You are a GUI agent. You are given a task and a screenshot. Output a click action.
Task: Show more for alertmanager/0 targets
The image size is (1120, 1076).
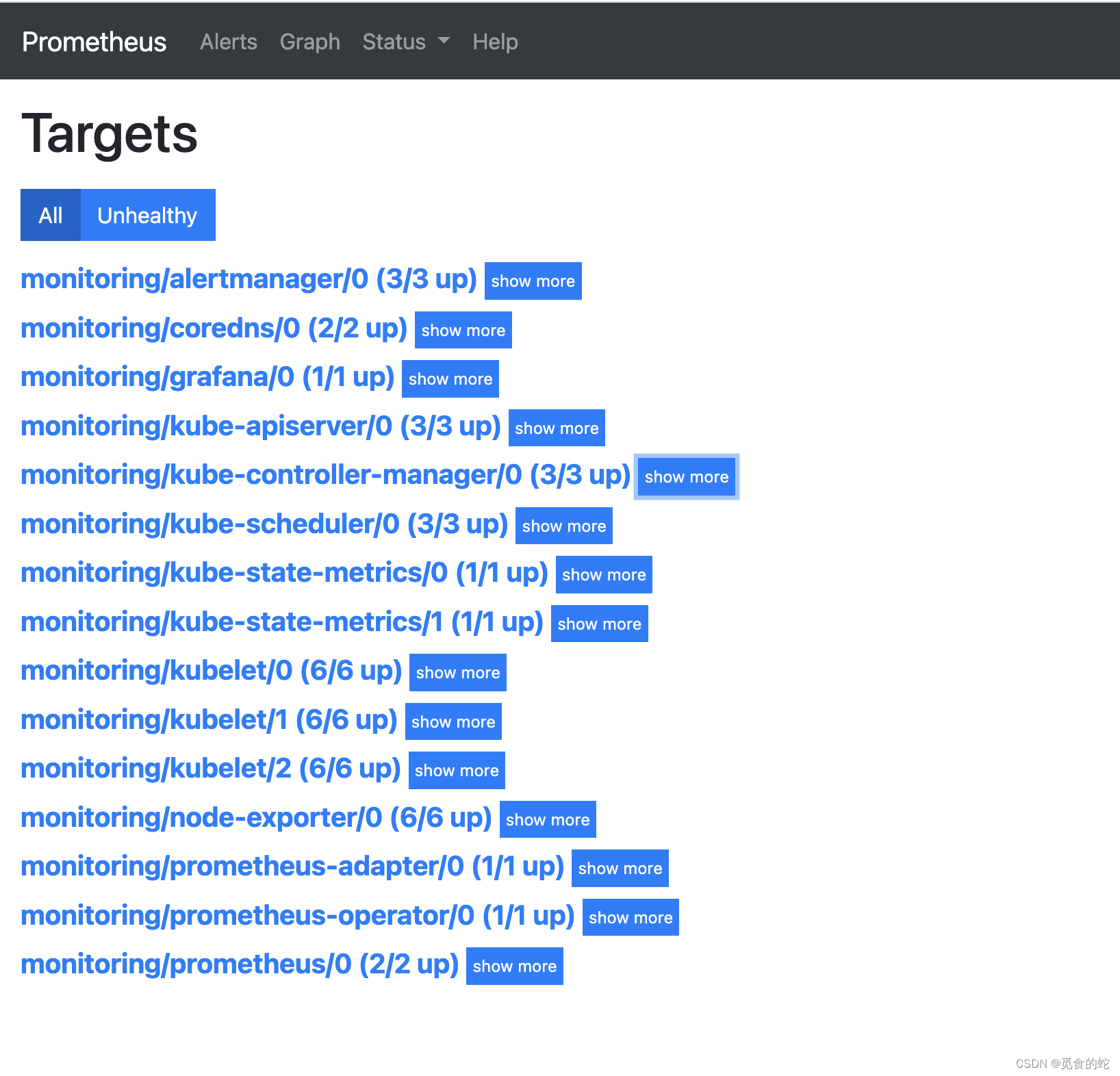533,281
